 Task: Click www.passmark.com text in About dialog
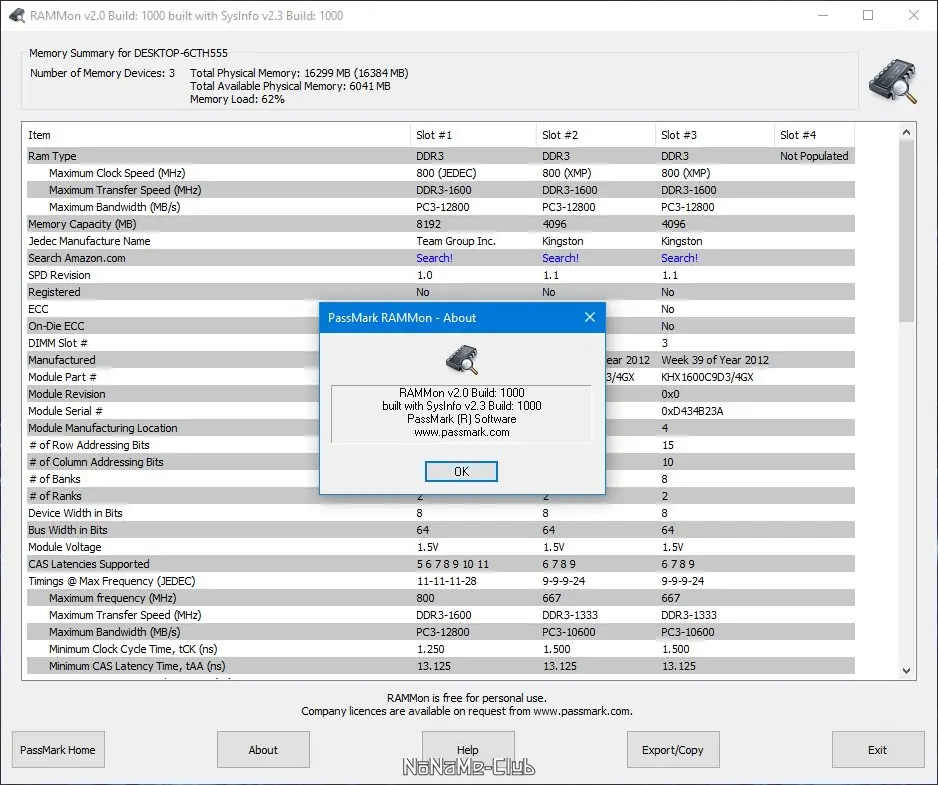point(462,432)
